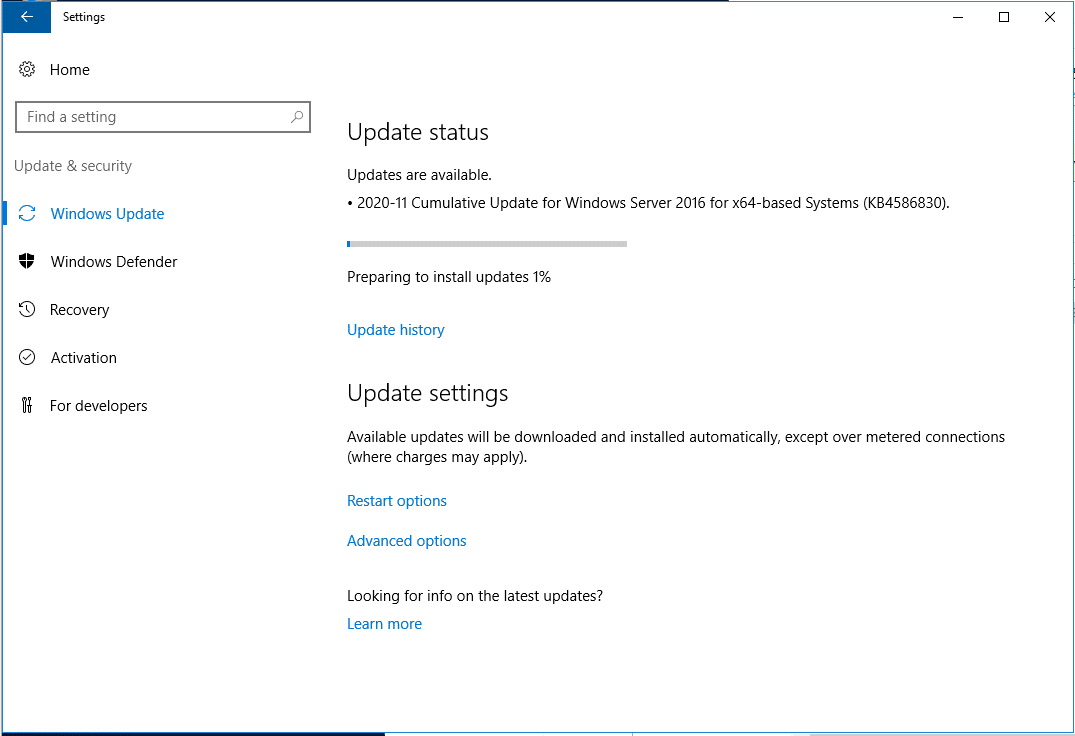The image size is (1075, 736).
Task: Click the Recovery clock-arrow icon
Action: 27,309
